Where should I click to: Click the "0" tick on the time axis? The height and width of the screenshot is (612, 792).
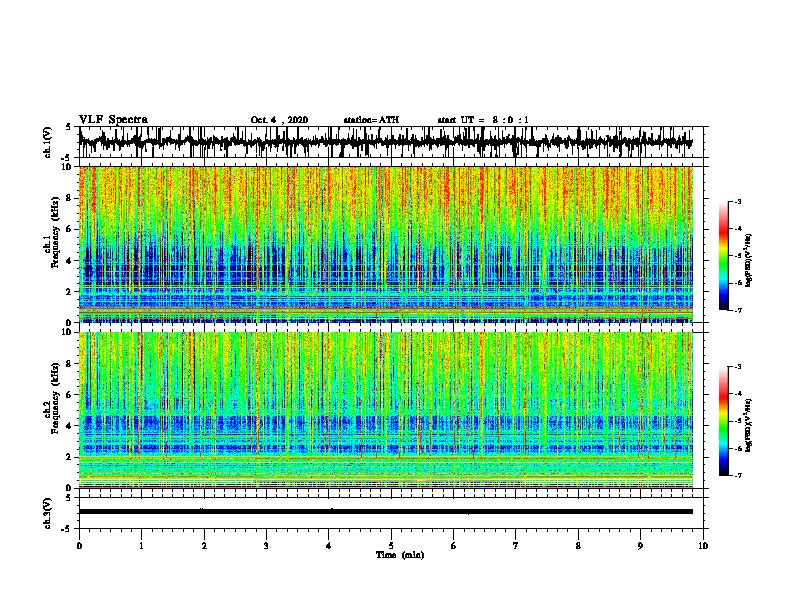79,546
